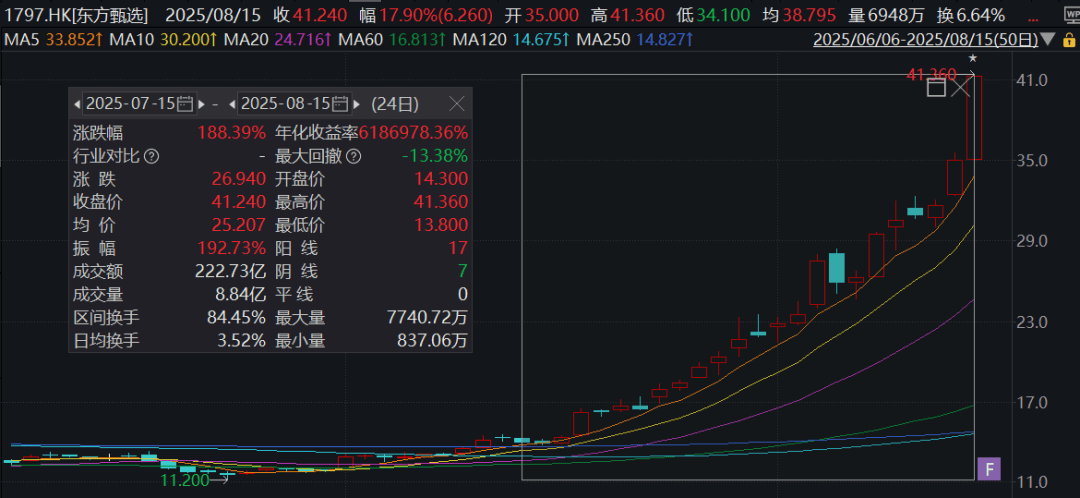Click the header date 2025/08/15
The height and width of the screenshot is (498, 1080).
[x=216, y=14]
